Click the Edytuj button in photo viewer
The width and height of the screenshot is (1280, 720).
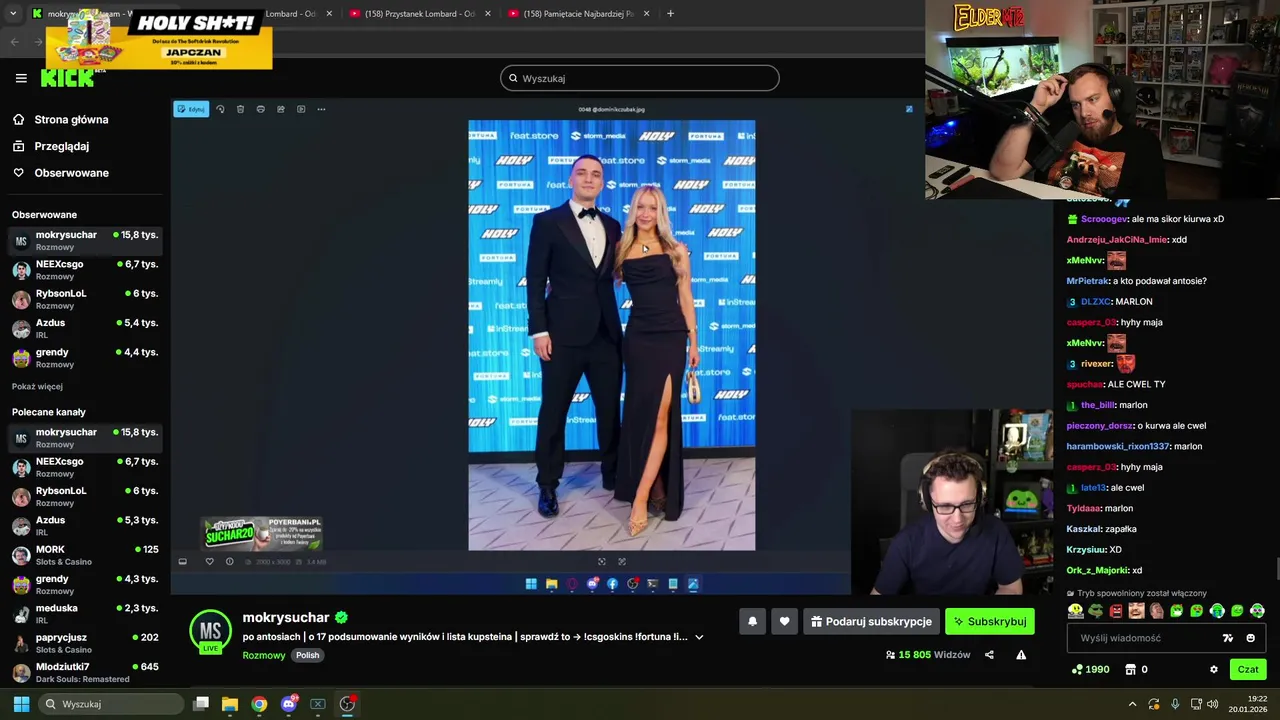click(191, 109)
